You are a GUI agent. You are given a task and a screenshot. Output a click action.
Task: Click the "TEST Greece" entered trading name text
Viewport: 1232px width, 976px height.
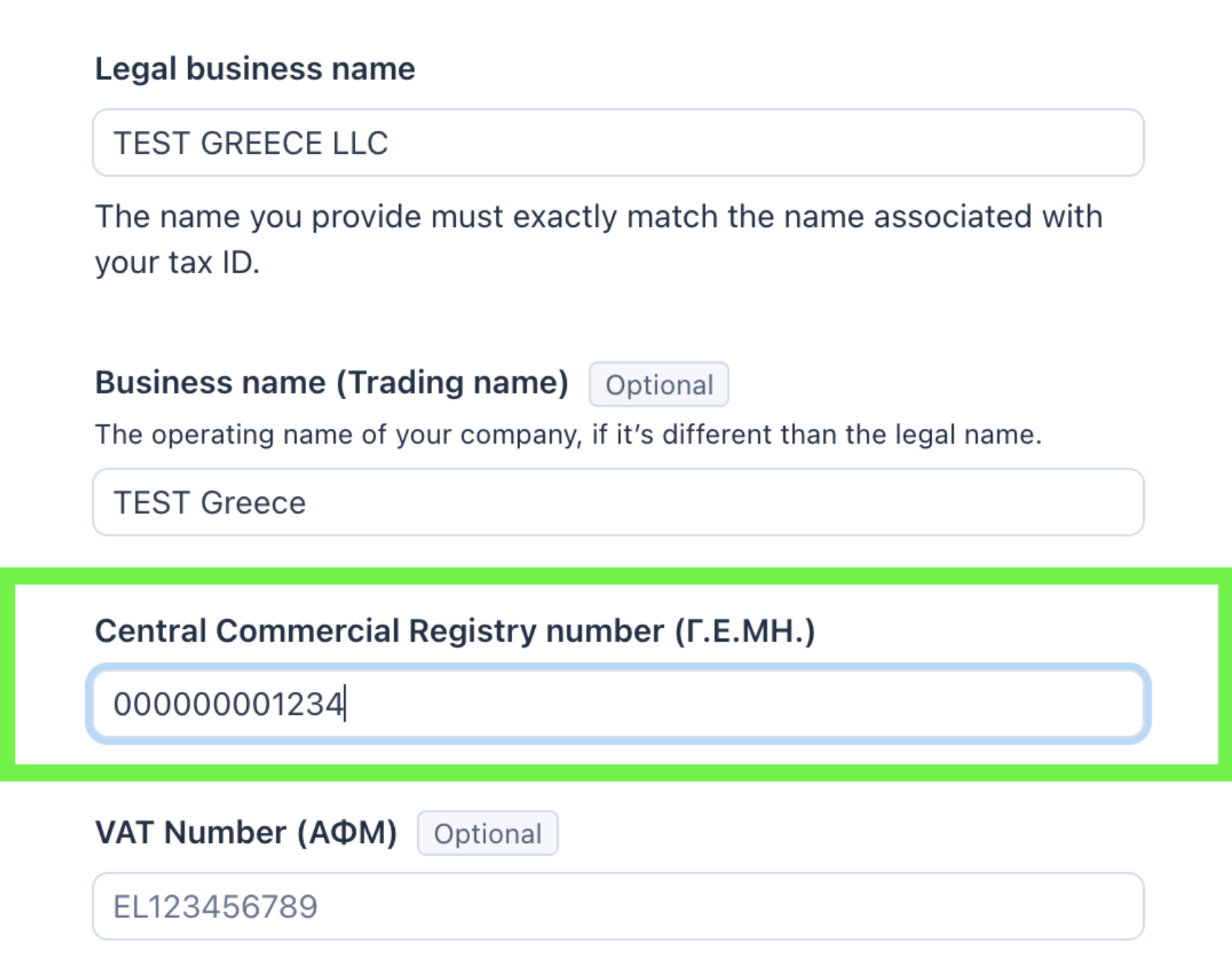click(210, 502)
